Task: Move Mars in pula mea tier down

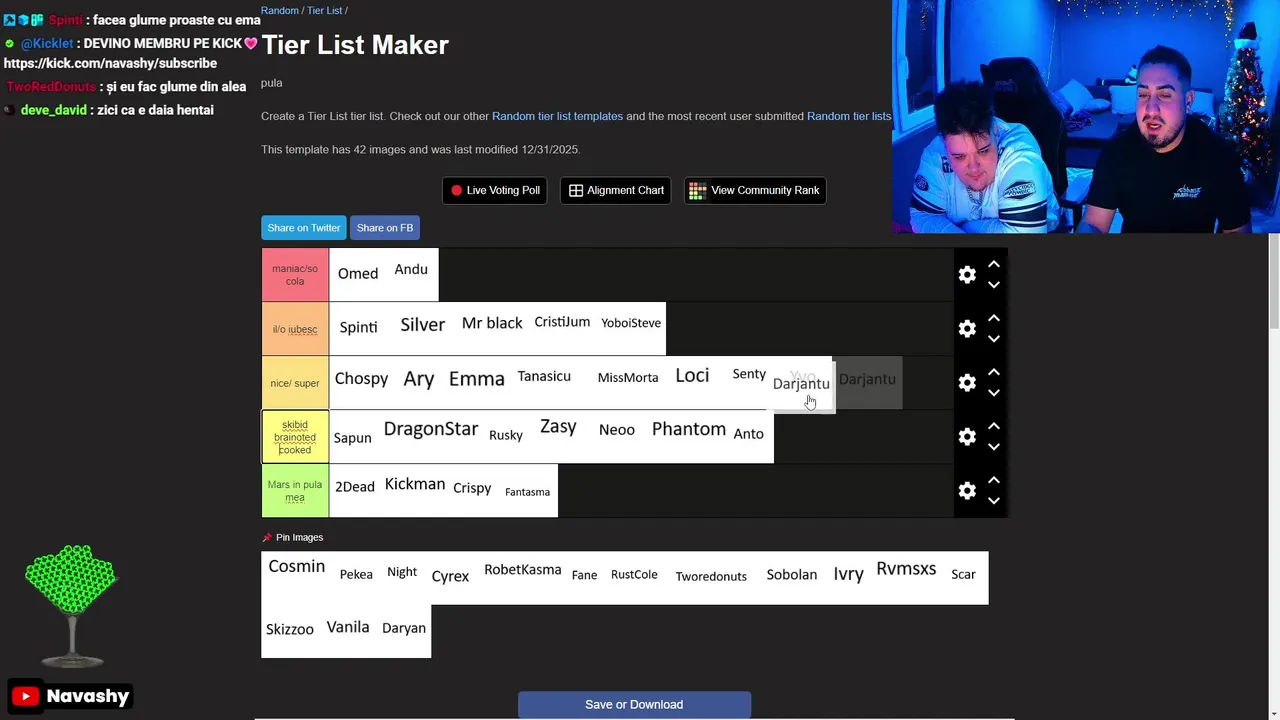Action: (994, 501)
